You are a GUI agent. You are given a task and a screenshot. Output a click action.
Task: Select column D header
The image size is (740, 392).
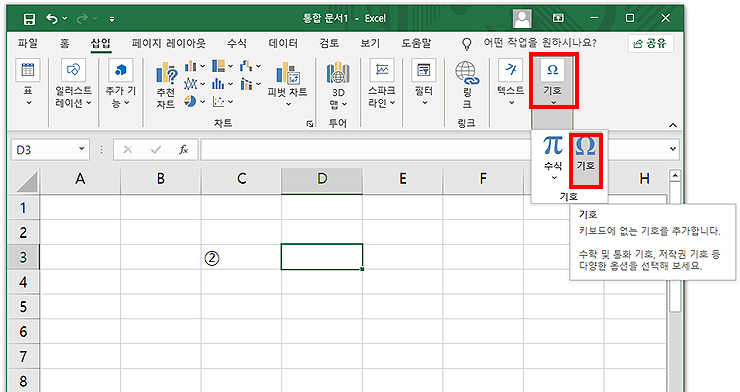coord(322,179)
